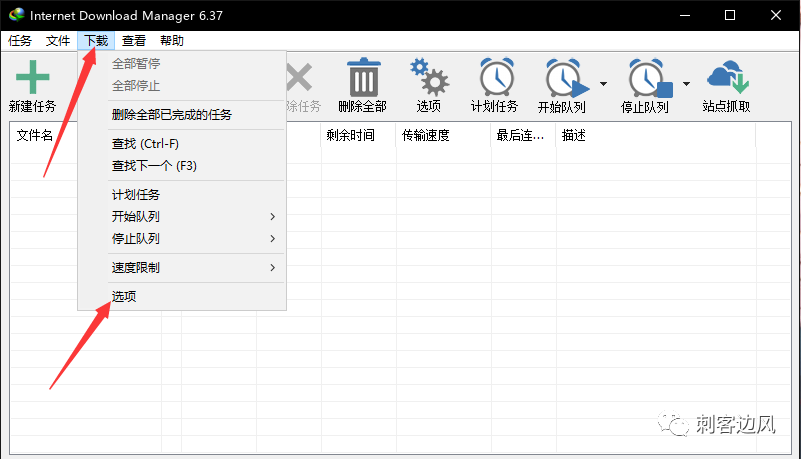Sort by the 剩余时间 column header

point(358,135)
